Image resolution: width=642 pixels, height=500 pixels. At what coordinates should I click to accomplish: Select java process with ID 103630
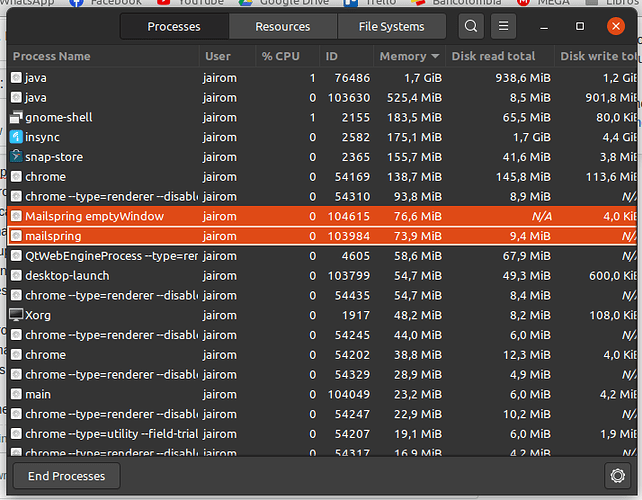point(322,97)
